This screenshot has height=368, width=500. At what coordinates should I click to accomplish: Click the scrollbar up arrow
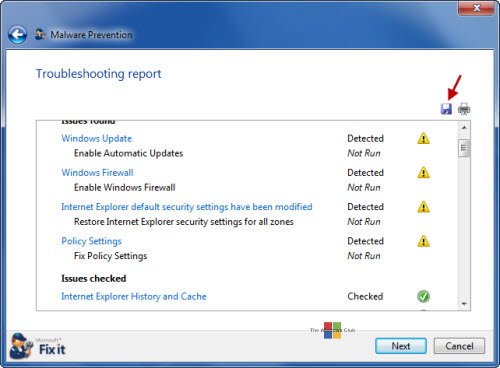pyautogui.click(x=464, y=128)
